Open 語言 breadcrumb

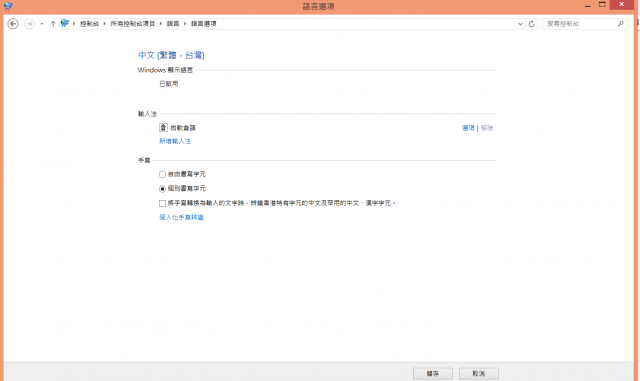(x=173, y=24)
